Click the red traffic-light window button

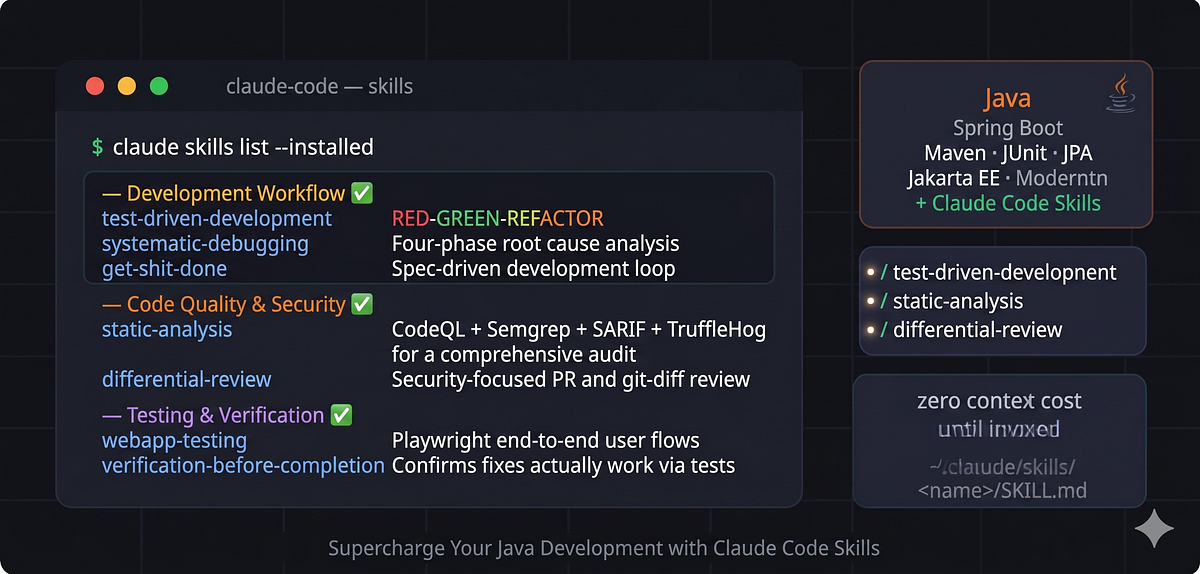click(96, 86)
